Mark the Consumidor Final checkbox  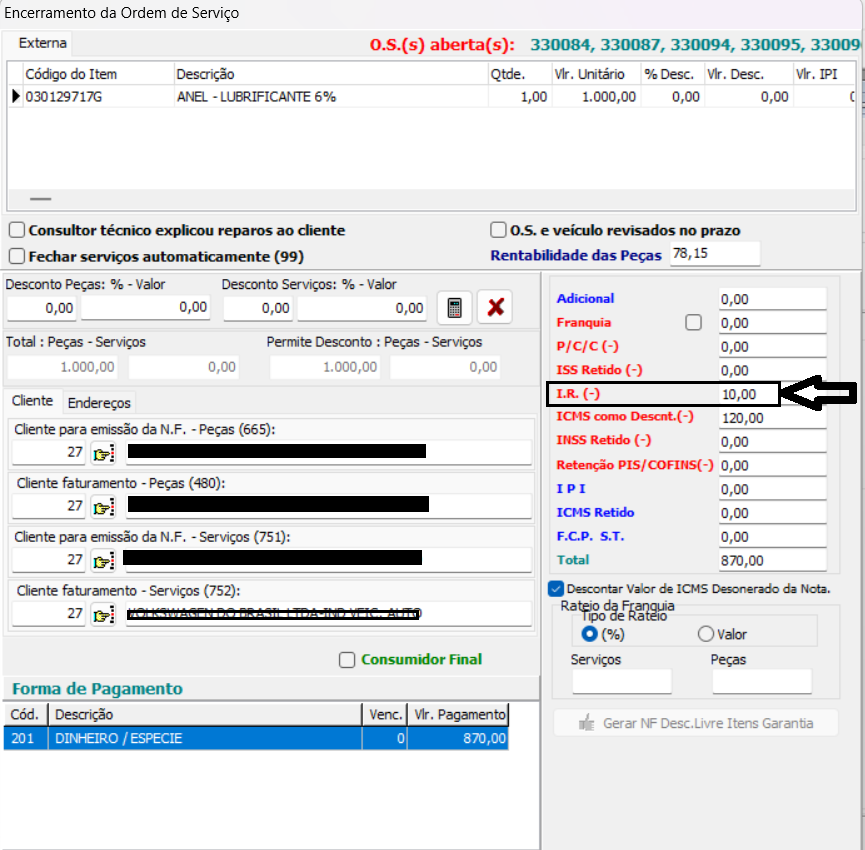[x=347, y=660]
